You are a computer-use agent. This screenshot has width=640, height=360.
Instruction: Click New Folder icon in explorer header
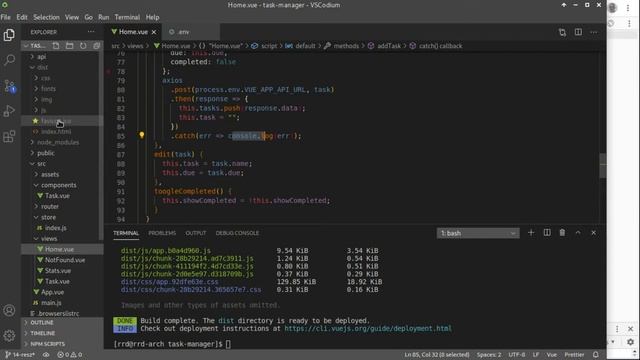pos(69,46)
